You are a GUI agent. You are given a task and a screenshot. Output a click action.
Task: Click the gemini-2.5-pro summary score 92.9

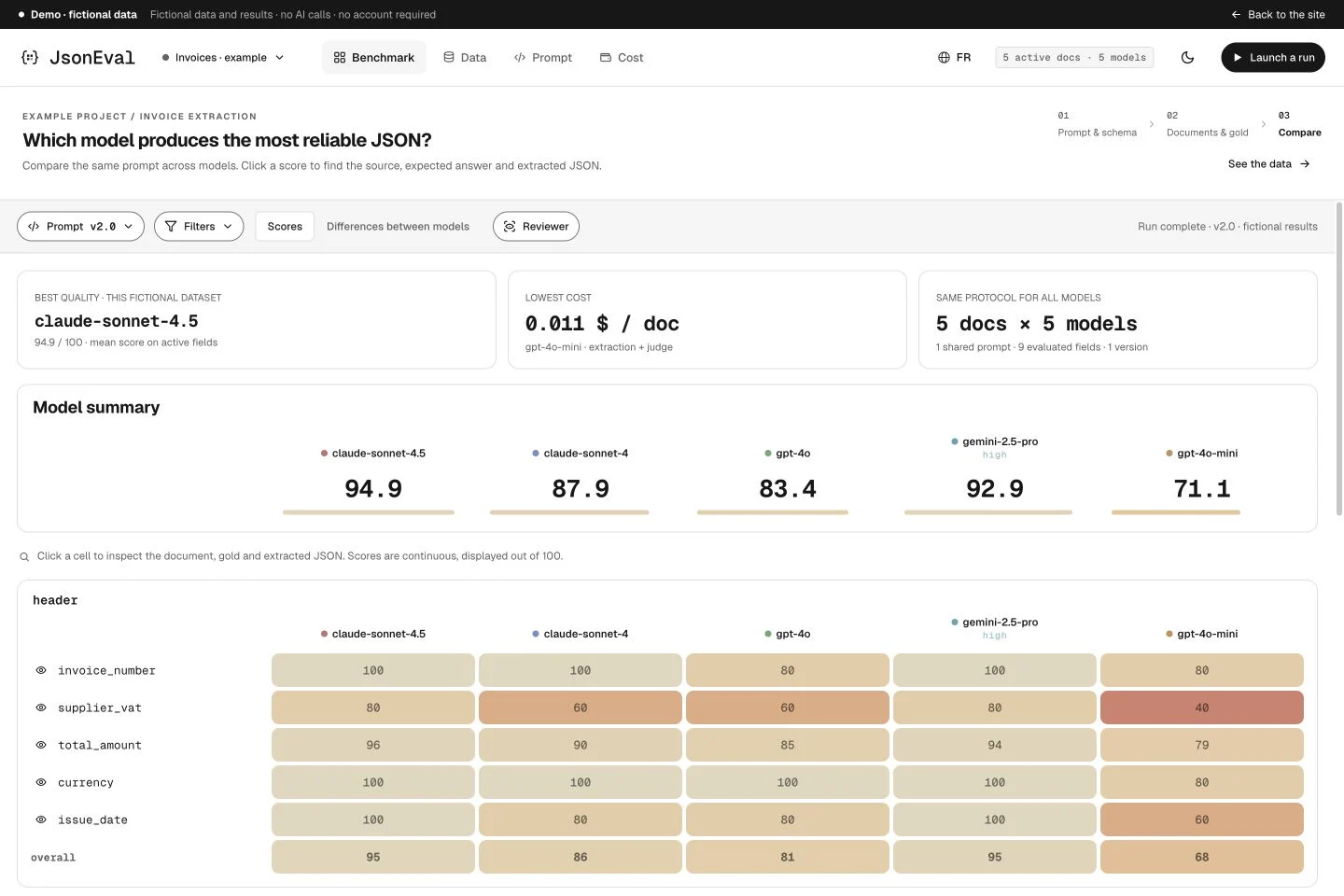point(995,489)
